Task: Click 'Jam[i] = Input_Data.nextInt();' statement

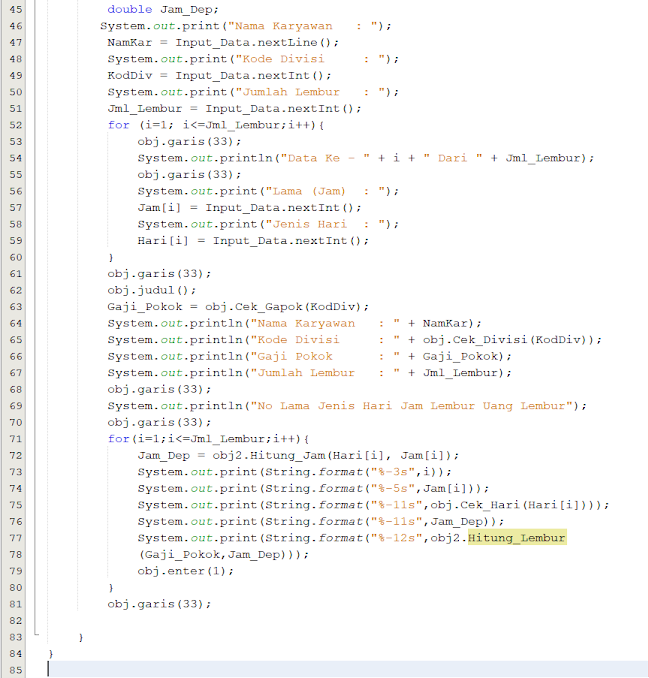Action: 249,208
